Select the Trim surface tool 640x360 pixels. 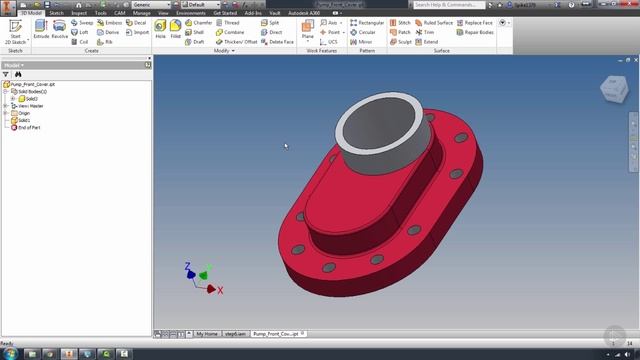[x=424, y=32]
